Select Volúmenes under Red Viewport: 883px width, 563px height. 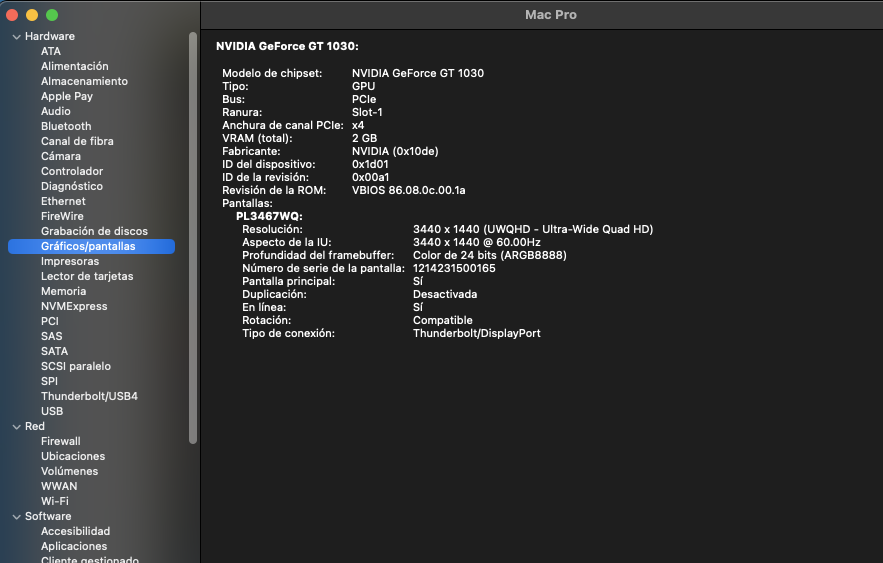[69, 472]
